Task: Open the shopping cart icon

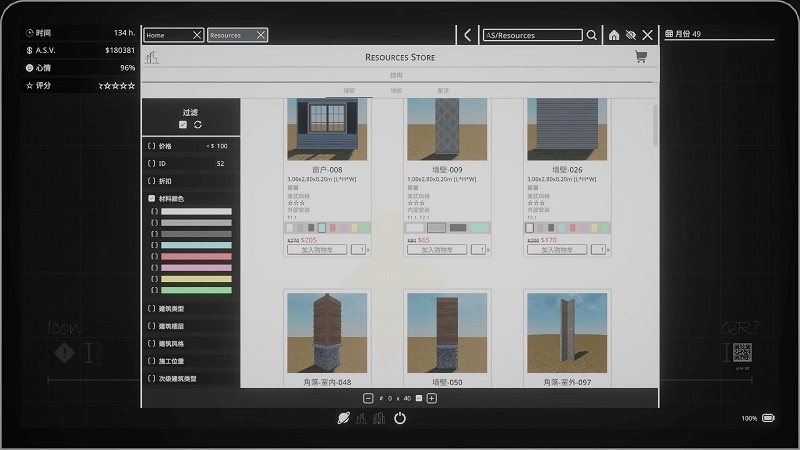Action: pos(641,57)
